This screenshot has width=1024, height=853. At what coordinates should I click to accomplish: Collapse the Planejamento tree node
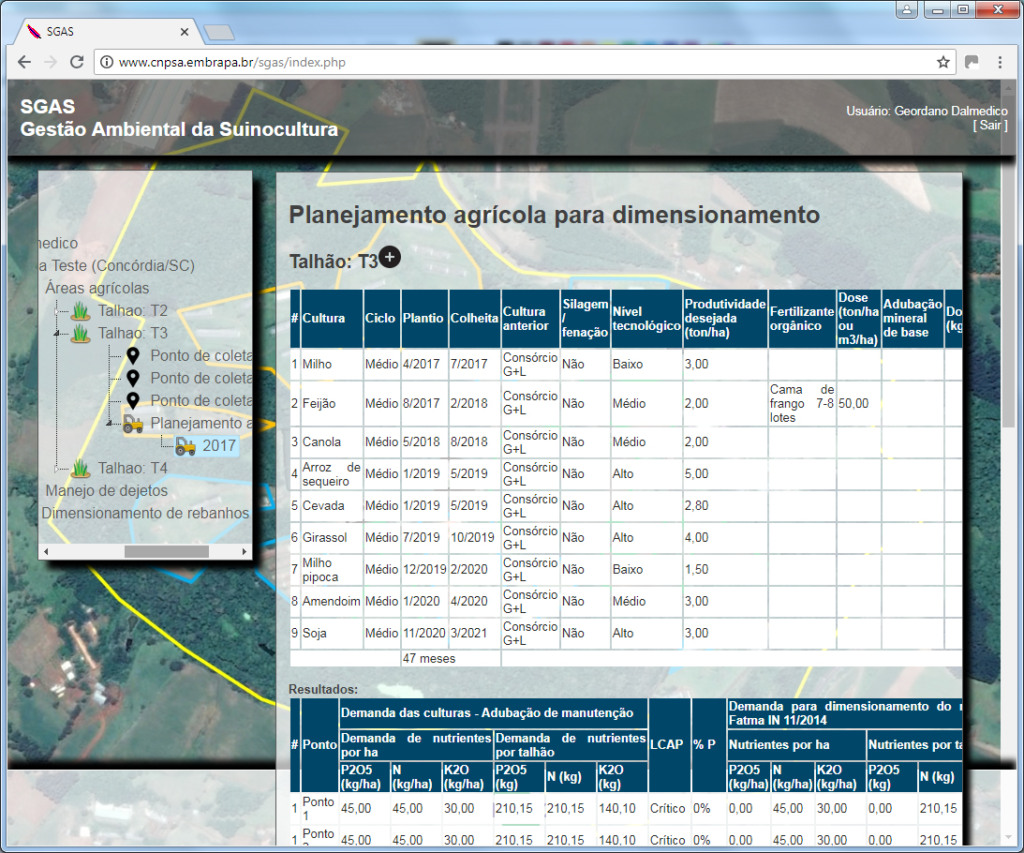click(109, 424)
